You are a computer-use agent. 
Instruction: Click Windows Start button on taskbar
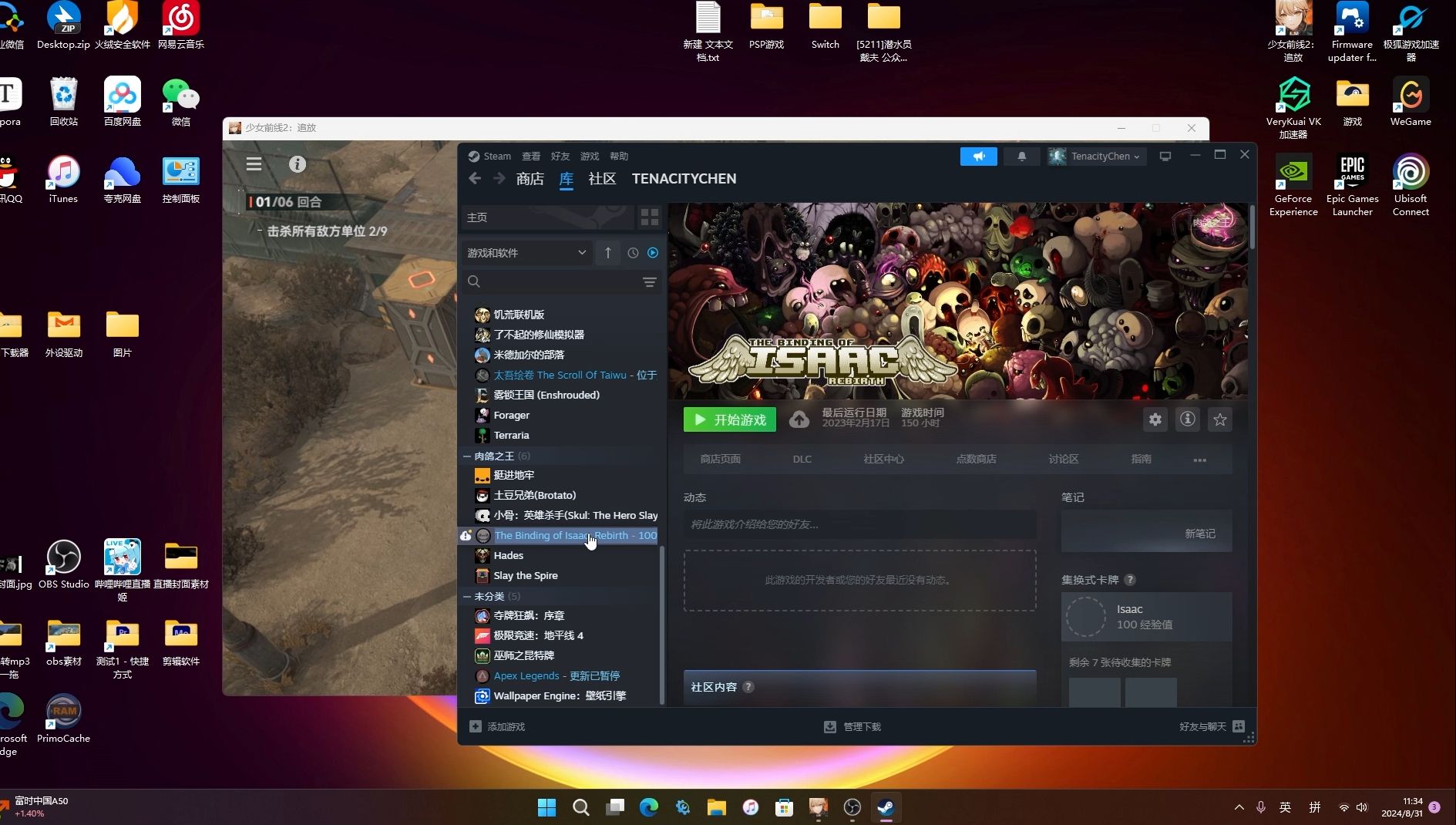(547, 807)
